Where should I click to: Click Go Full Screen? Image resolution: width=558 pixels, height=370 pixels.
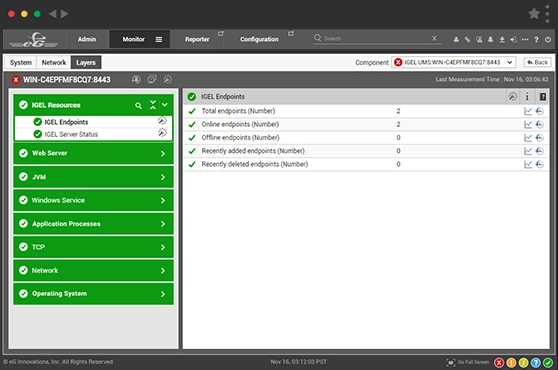(468, 362)
